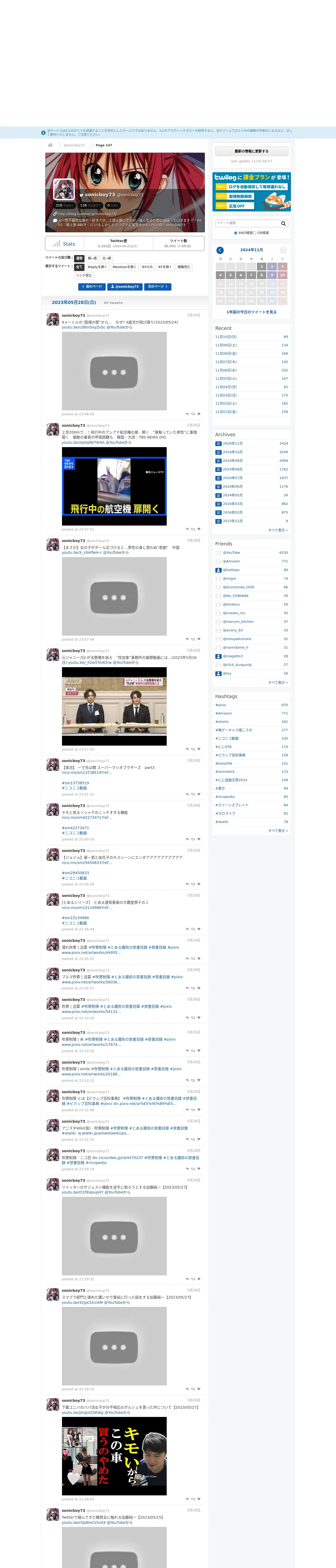Viewport: 336px width, 1568px height.
Task: Open youtu.be/zqHqINtTW4A link
Action: [83, 442]
